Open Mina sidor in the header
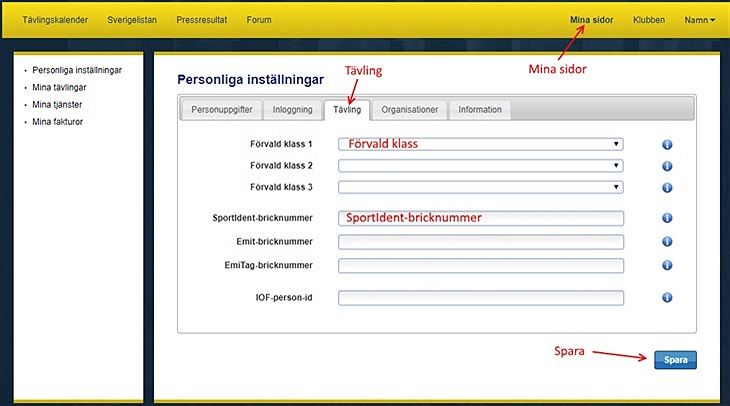730x406 pixels. (x=592, y=20)
